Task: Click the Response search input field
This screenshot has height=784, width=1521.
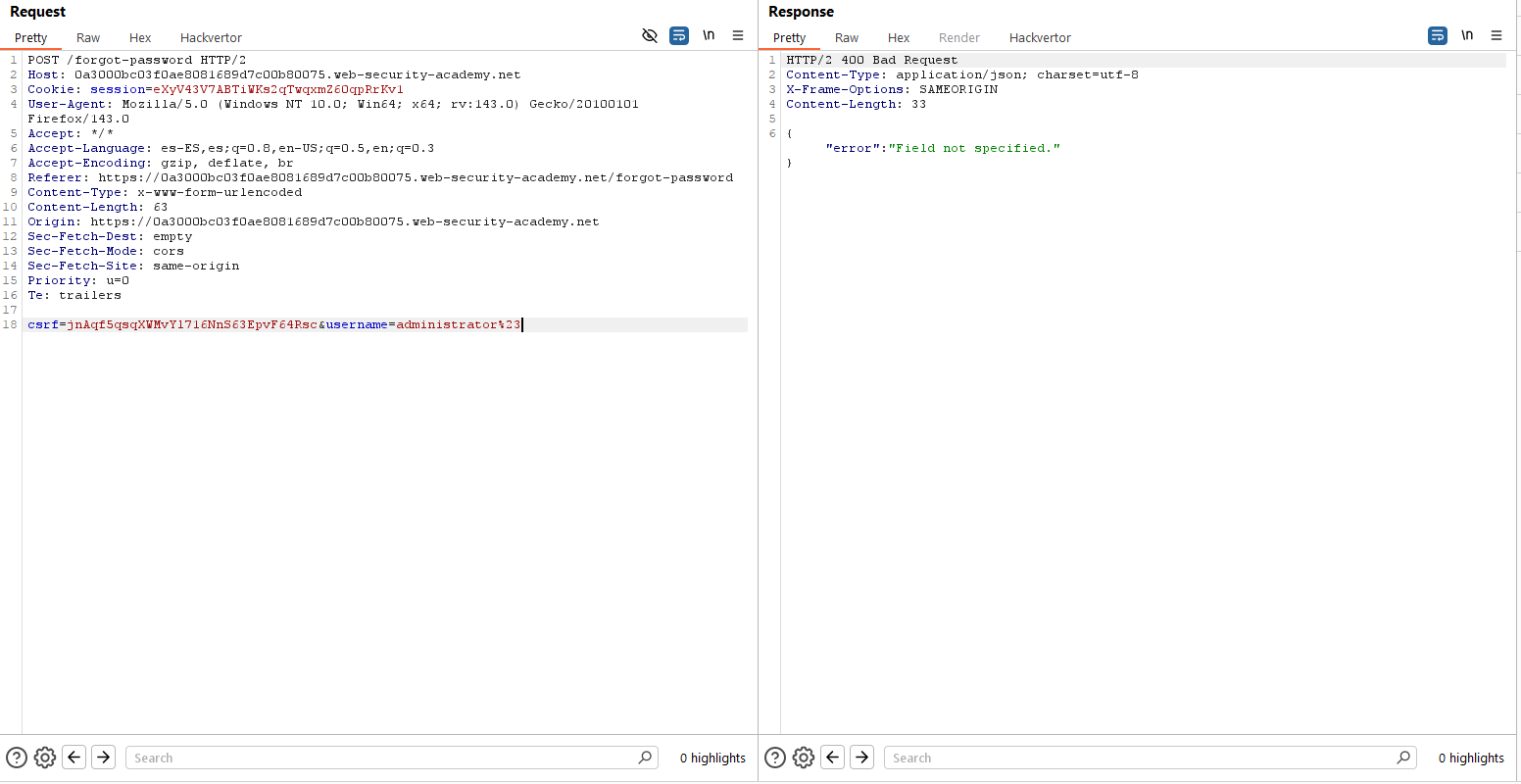Action: (1142, 758)
